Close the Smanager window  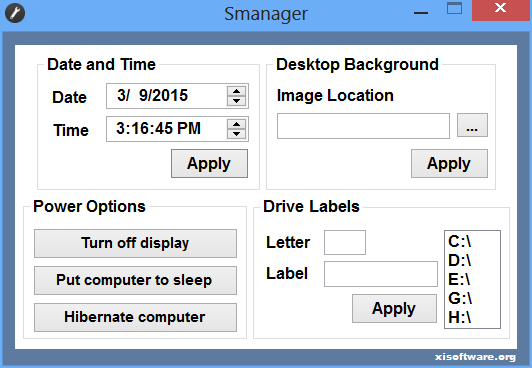501,10
